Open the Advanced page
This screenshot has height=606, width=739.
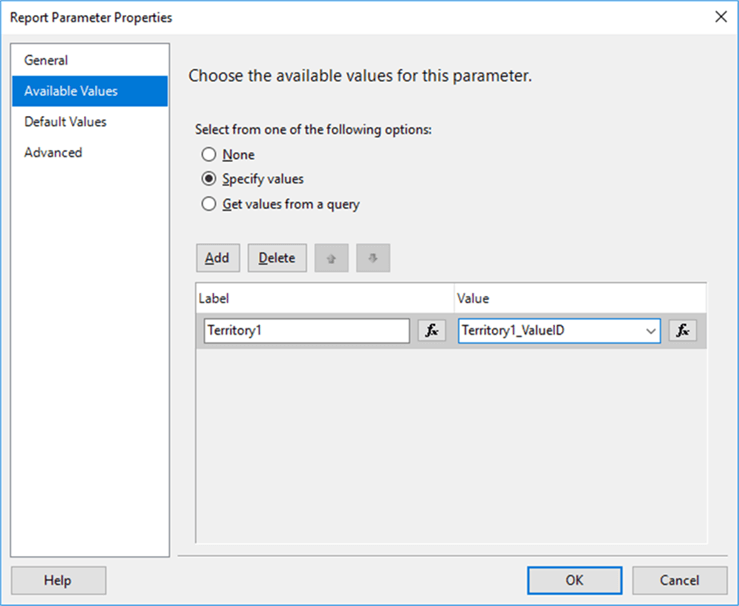coord(53,153)
